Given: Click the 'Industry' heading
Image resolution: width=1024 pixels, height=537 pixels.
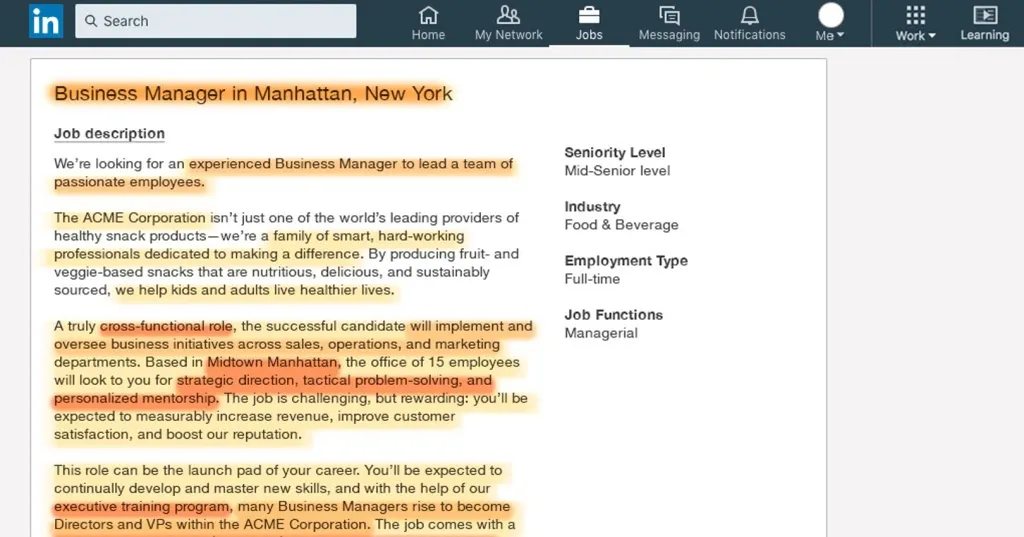Looking at the screenshot, I should [x=592, y=206].
